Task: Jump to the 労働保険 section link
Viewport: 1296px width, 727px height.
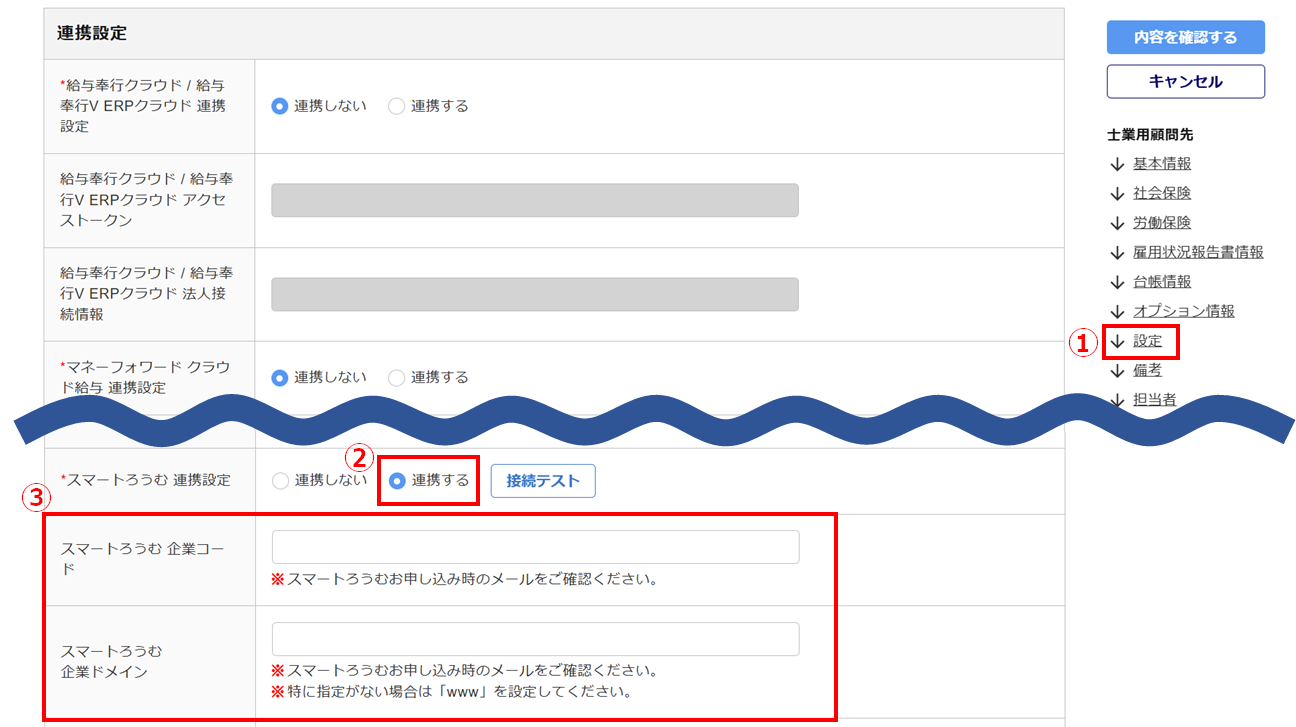Action: click(x=1162, y=223)
